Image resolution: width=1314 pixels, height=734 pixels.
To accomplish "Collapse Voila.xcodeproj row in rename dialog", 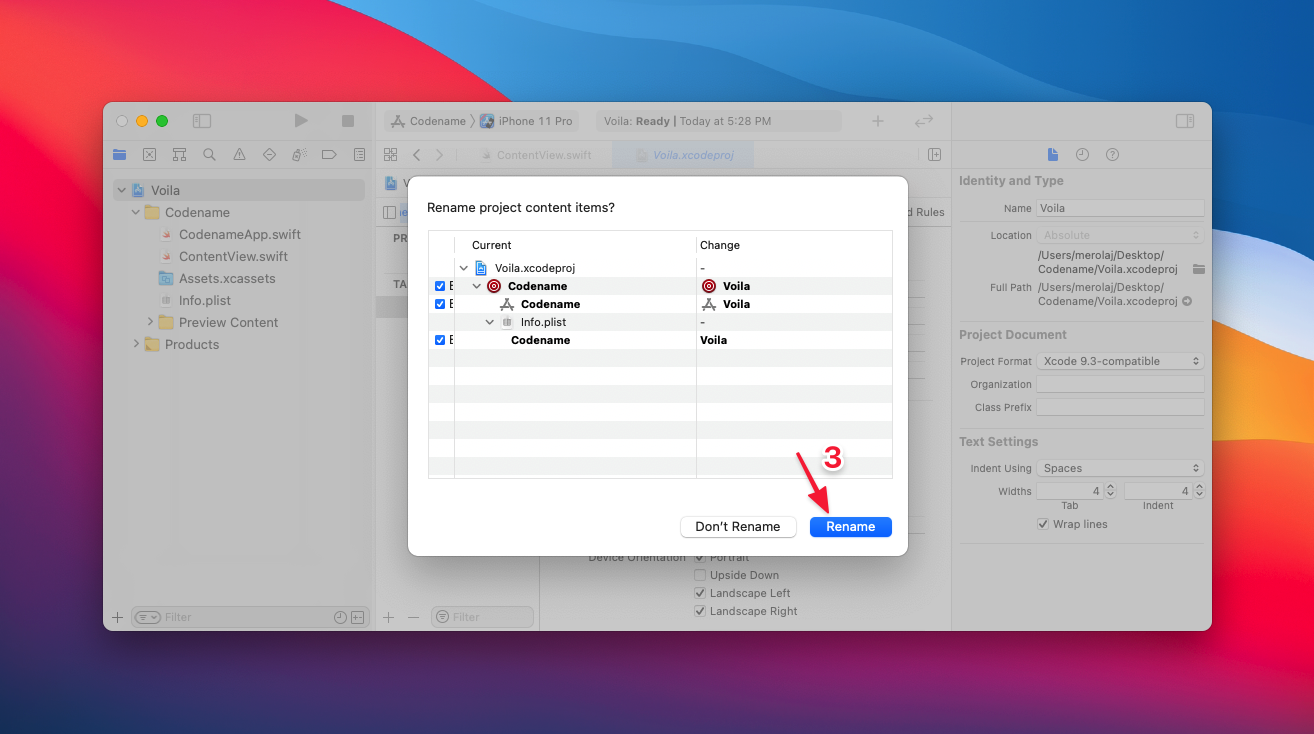I will pos(463,268).
